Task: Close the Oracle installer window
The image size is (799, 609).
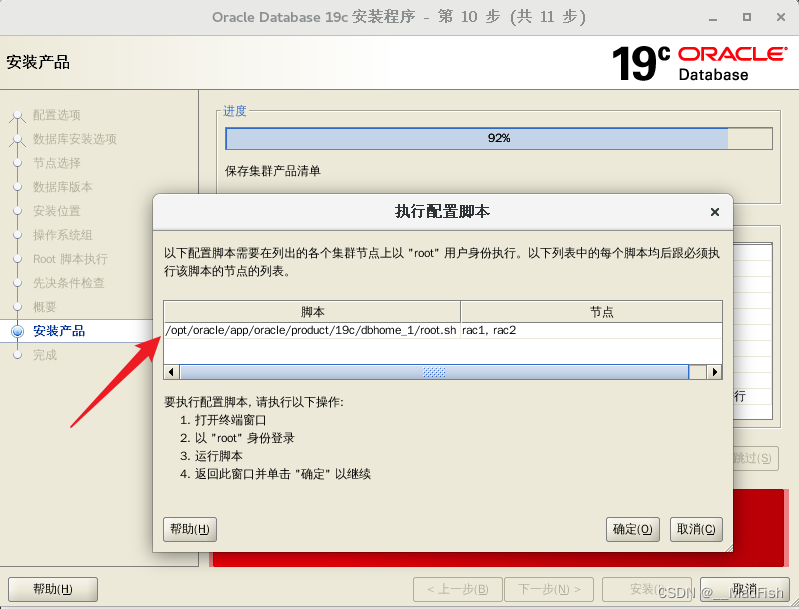Action: click(780, 17)
